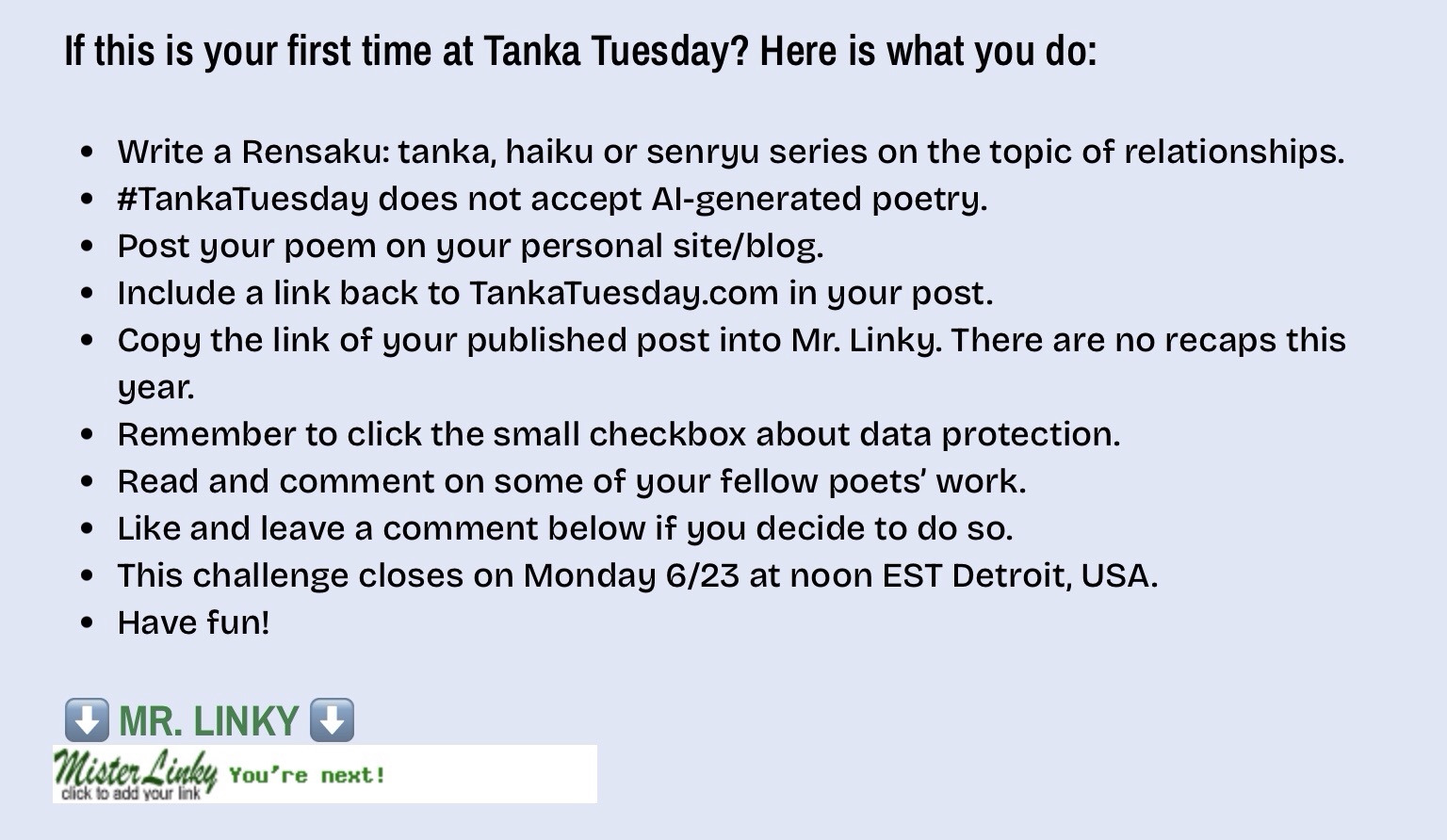The width and height of the screenshot is (1447, 840).
Task: Click the data protection checkbox reminder line
Action: (618, 434)
